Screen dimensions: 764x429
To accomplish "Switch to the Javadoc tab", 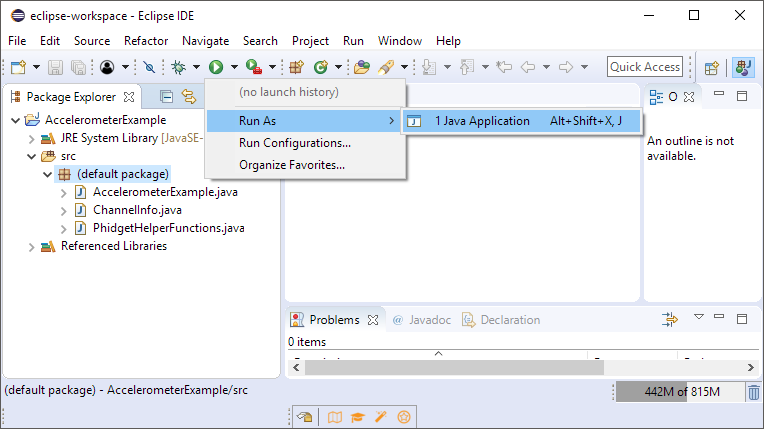I will pyautogui.click(x=422, y=320).
